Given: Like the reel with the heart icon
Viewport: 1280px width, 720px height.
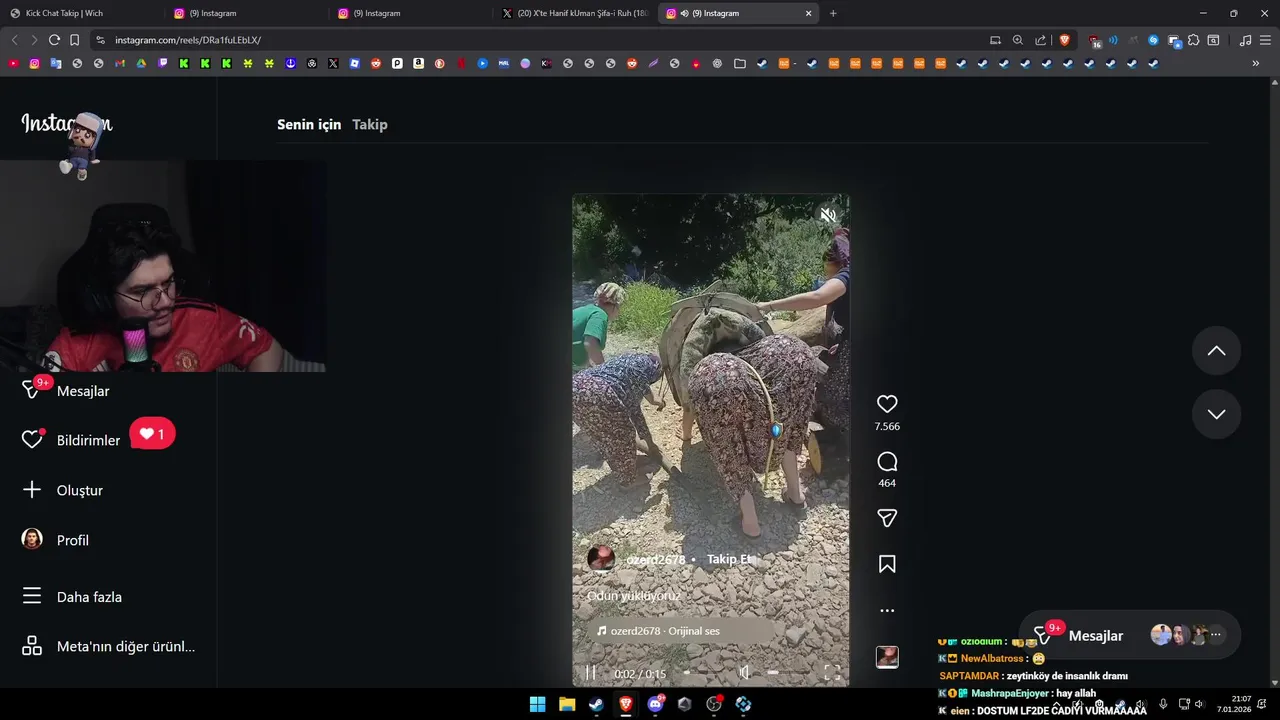Looking at the screenshot, I should tap(887, 404).
